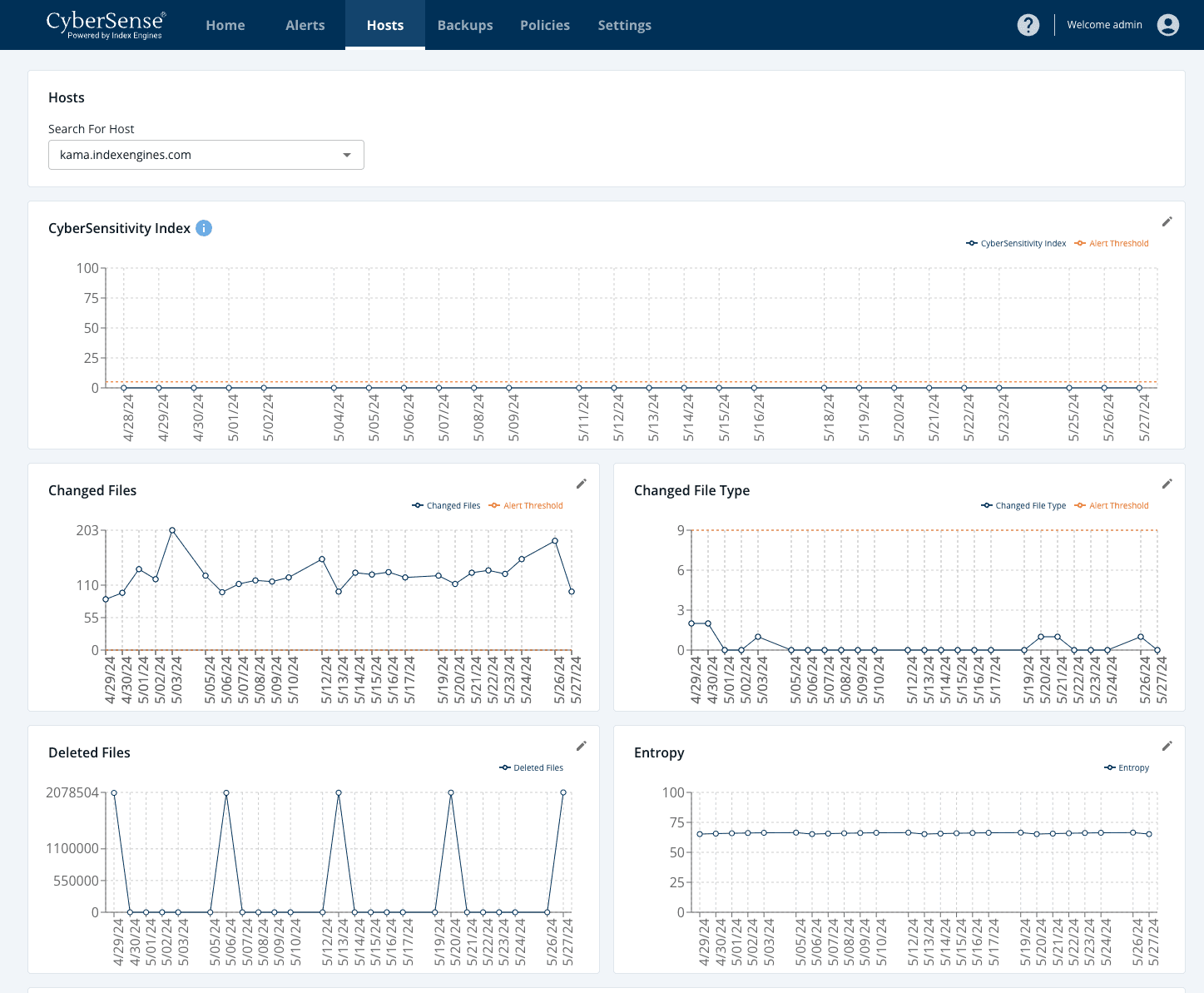
Task: Click the CyberSense logo
Action: [x=106, y=24]
